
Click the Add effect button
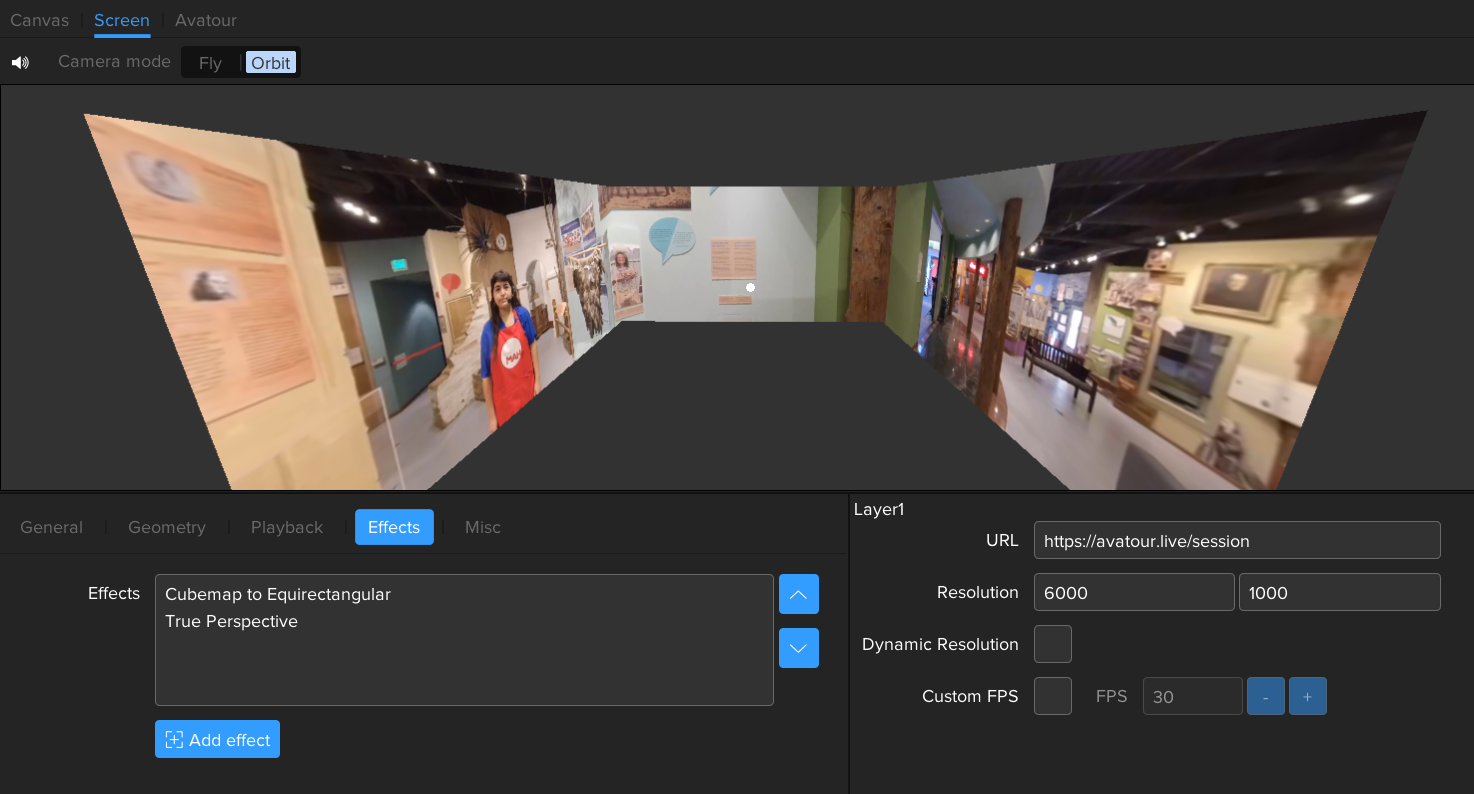(x=217, y=739)
